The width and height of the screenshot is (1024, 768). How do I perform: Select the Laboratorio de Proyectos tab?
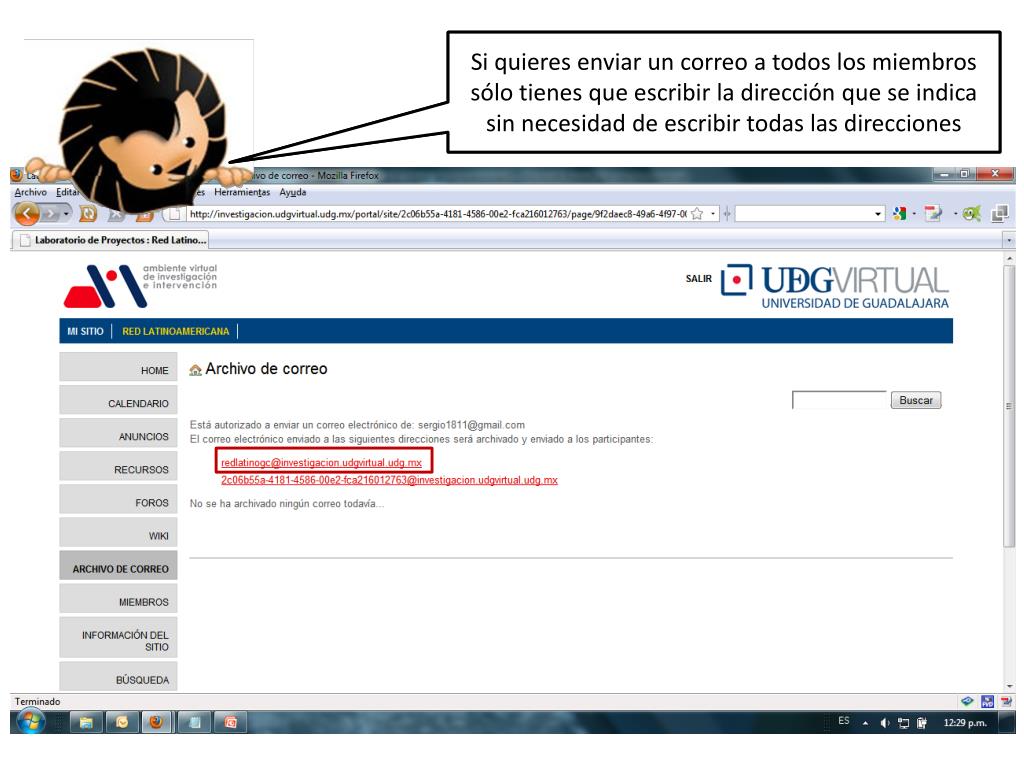click(x=111, y=240)
